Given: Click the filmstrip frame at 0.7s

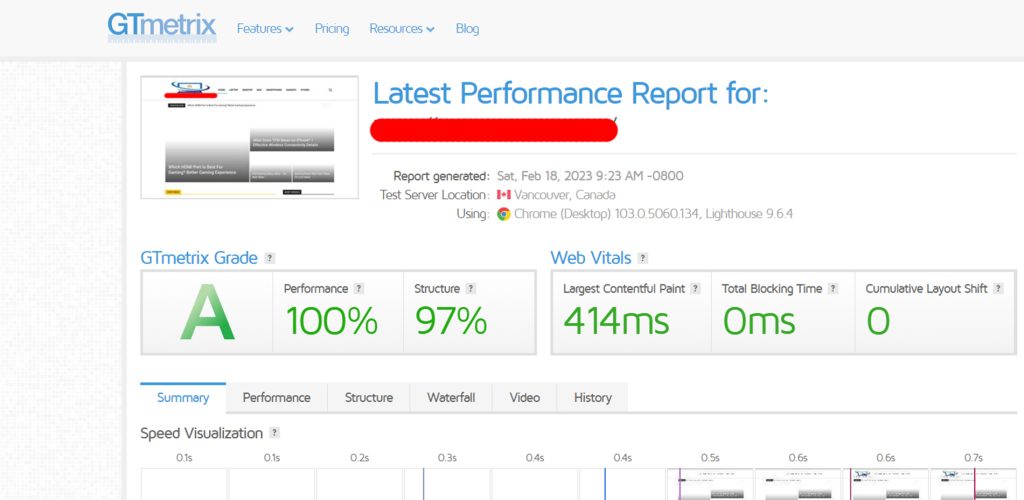Looking at the screenshot, I should pos(973,484).
